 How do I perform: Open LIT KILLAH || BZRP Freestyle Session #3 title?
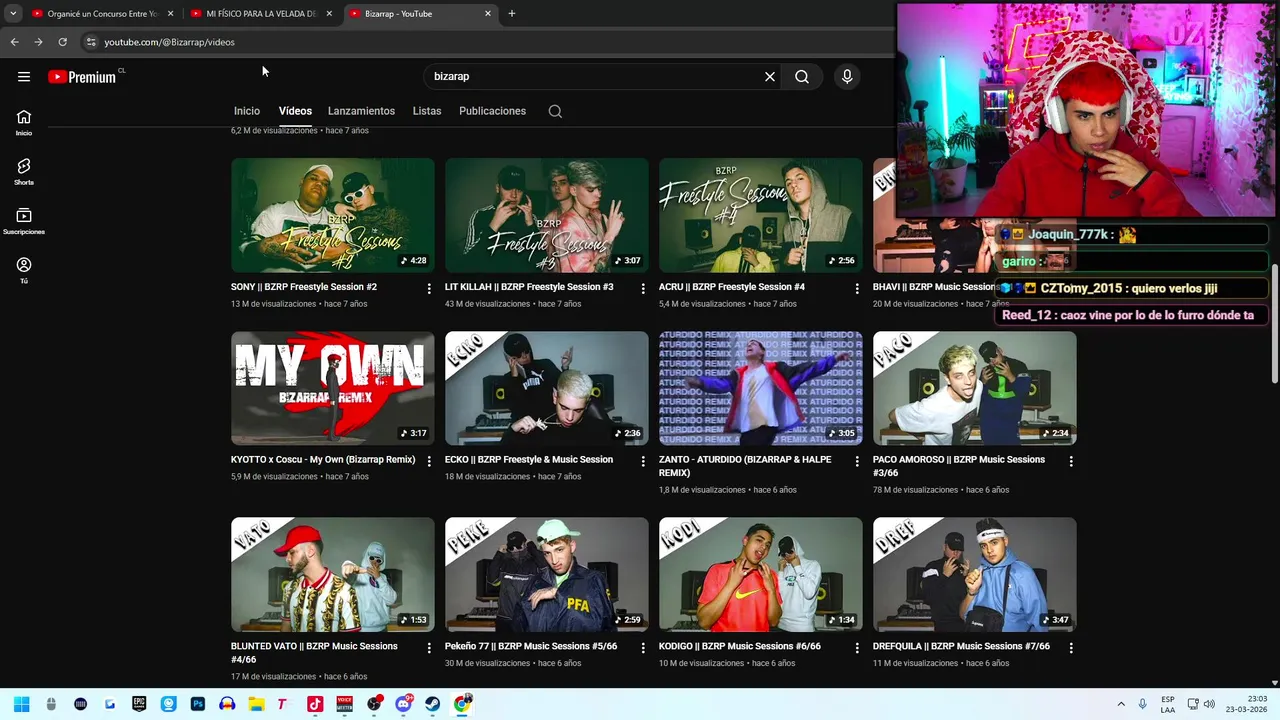point(529,287)
